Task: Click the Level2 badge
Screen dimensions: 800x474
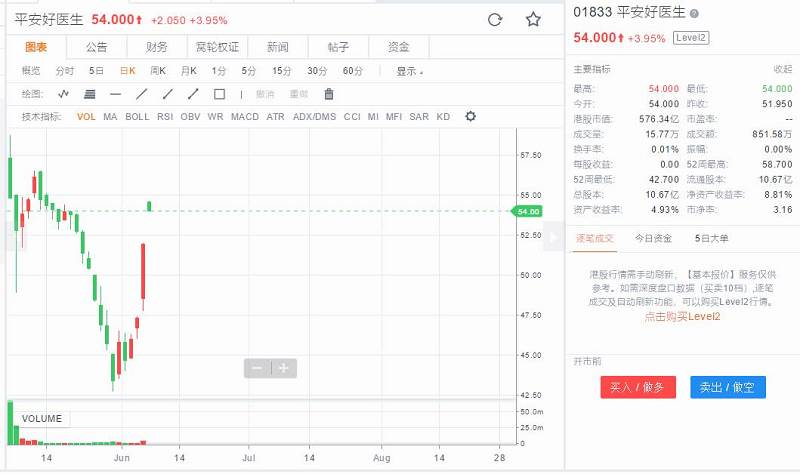Action: 691,38
